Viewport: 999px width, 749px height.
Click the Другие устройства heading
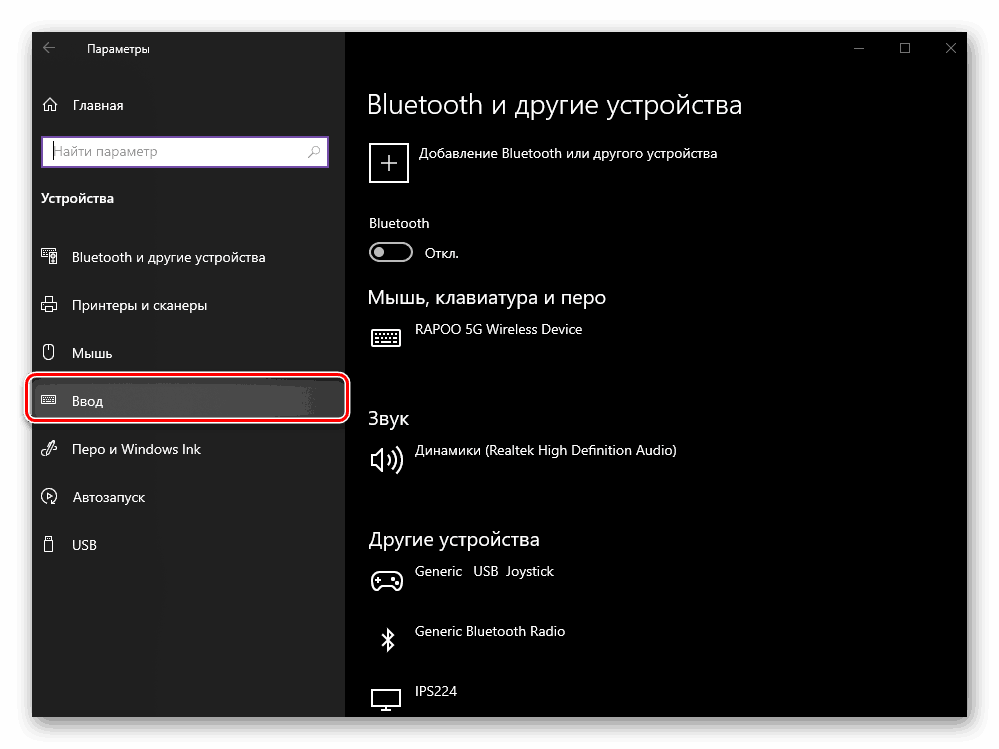[454, 539]
